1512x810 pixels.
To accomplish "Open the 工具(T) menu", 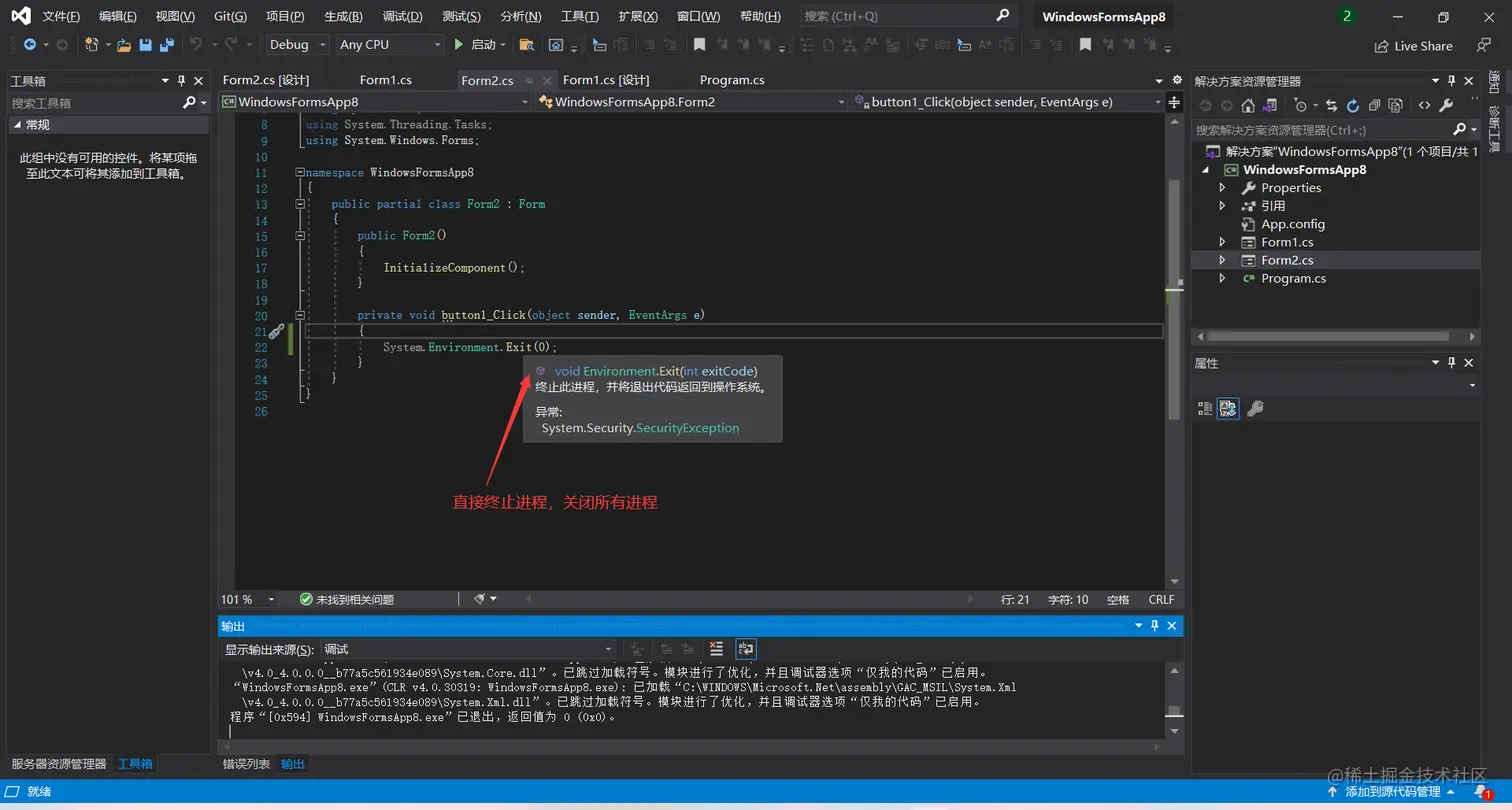I will [x=580, y=17].
